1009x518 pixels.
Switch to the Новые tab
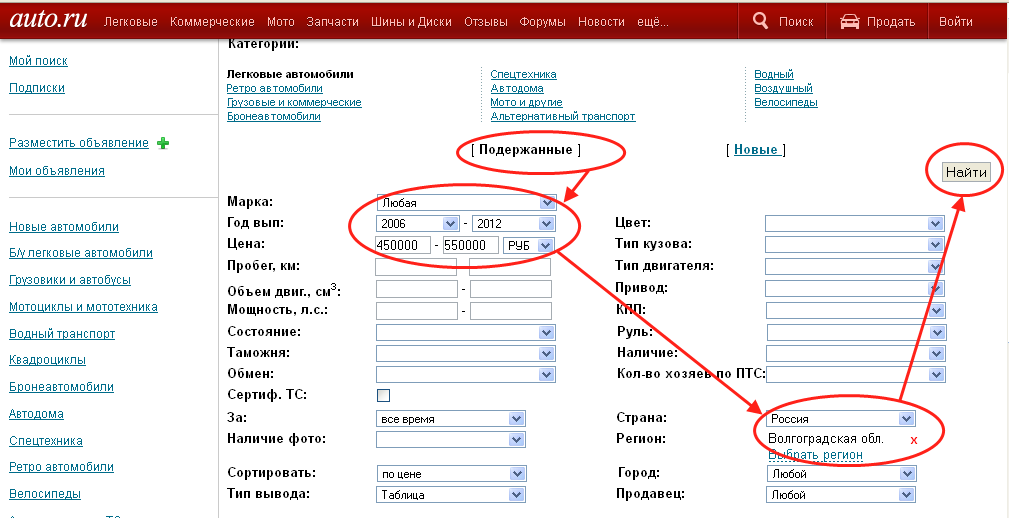(x=755, y=149)
